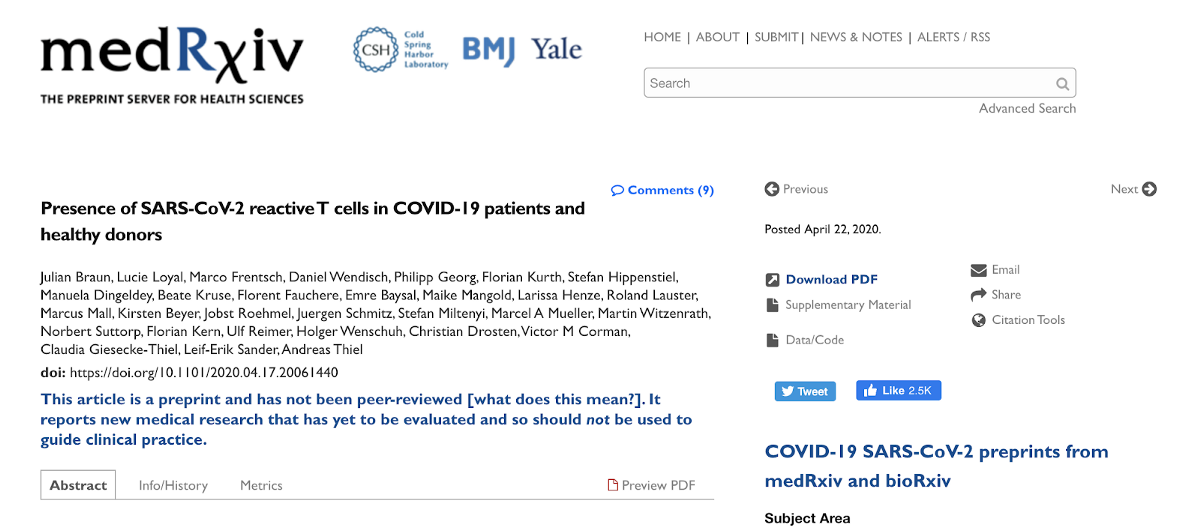Open Citation Tools globe icon
The image size is (1200, 527).
tap(978, 320)
